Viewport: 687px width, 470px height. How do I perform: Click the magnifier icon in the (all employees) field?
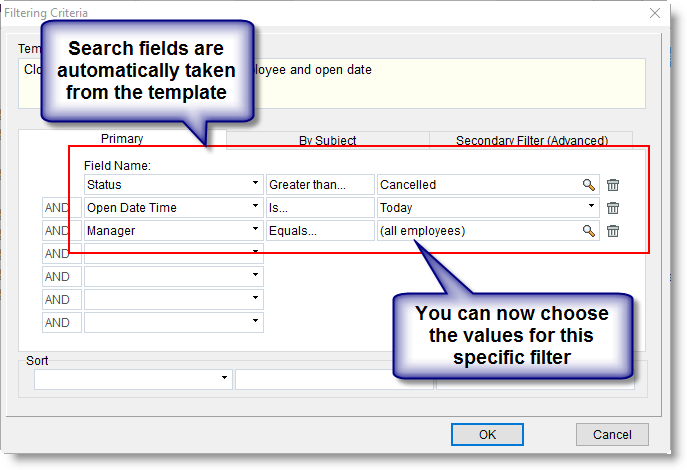pos(589,231)
